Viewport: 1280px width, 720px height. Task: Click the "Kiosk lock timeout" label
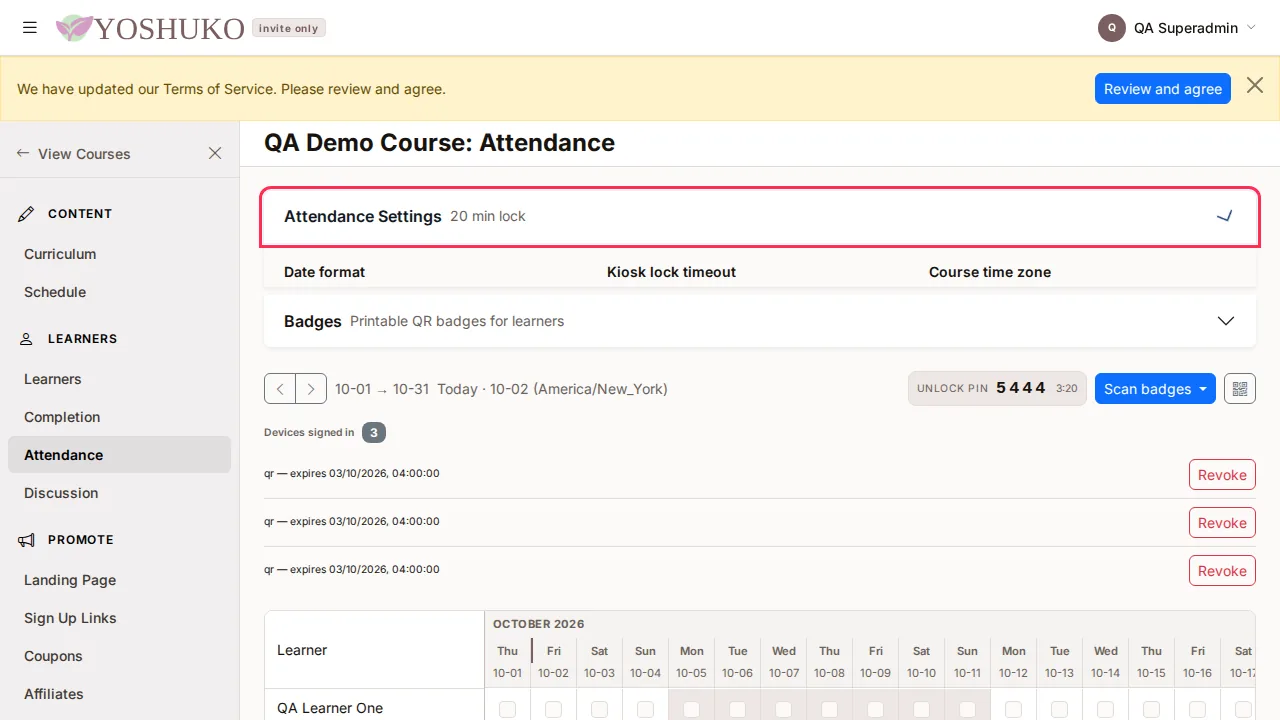tap(671, 272)
